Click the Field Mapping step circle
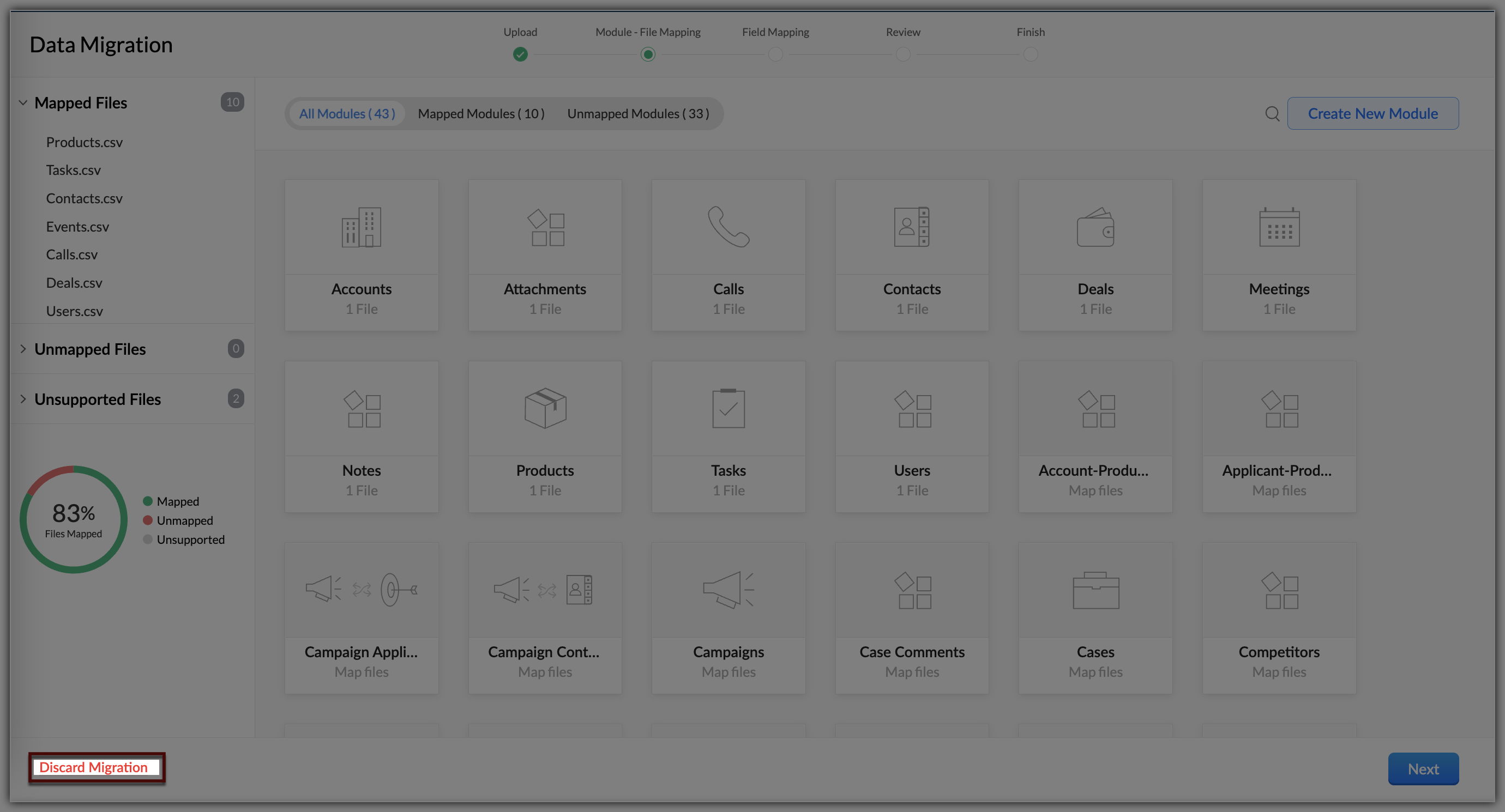The image size is (1505, 812). [775, 54]
